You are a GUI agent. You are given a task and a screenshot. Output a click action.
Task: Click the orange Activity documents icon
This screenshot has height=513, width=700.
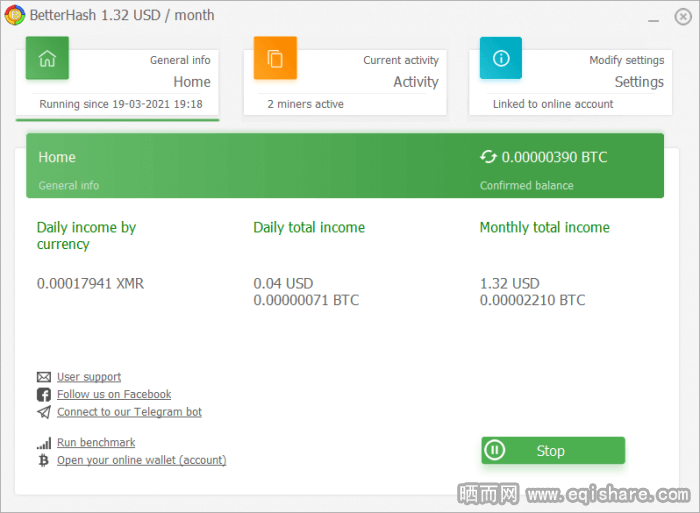[x=275, y=58]
